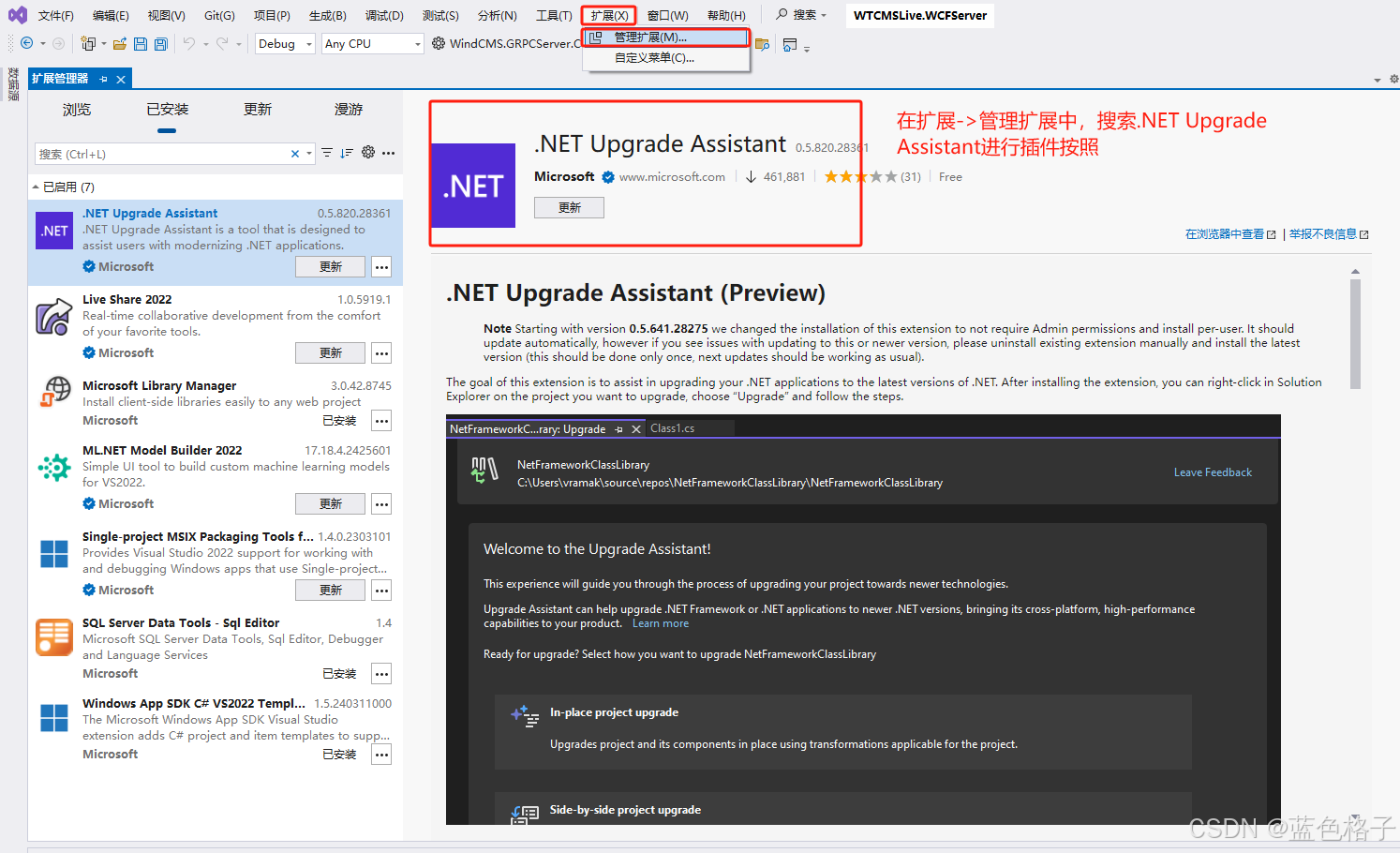Image resolution: width=1400 pixels, height=853 pixels.
Task: Click the Visual Studio logo icon
Action: click(17, 15)
